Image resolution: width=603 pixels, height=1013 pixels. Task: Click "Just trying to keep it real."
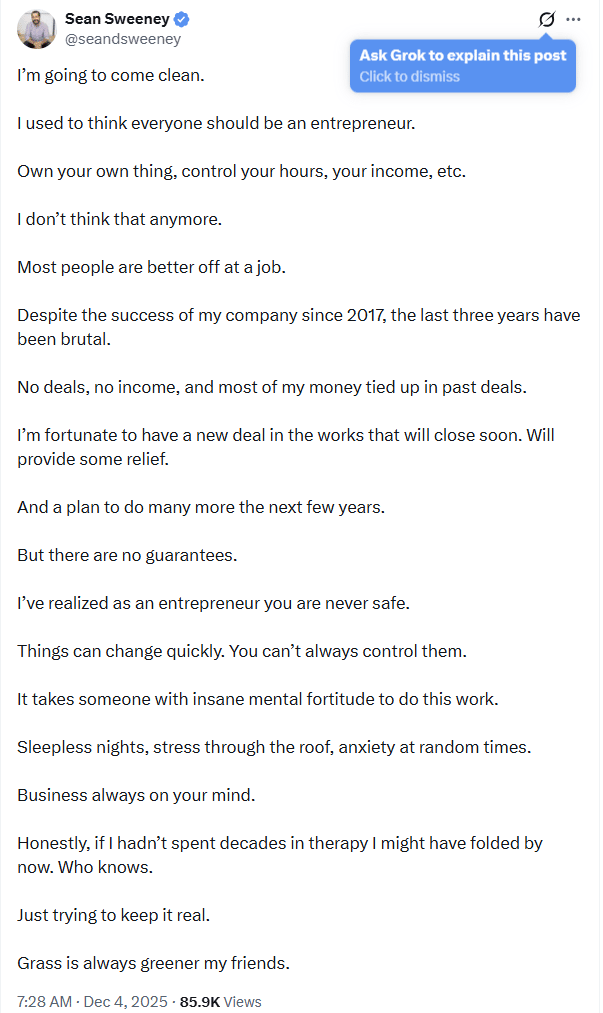tap(113, 915)
